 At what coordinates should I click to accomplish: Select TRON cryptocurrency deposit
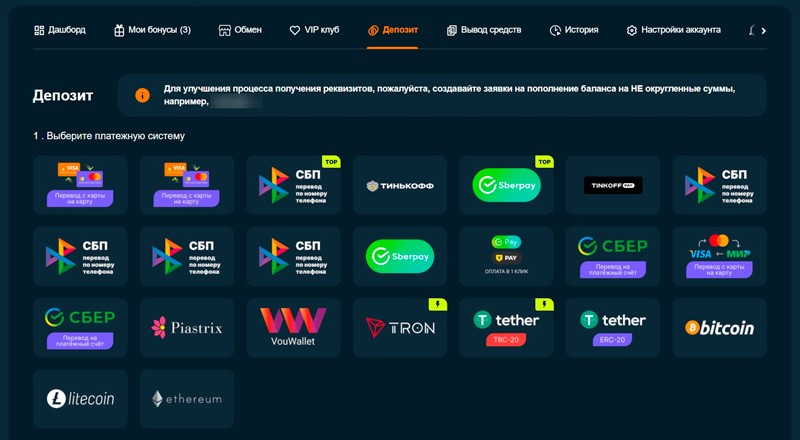[399, 328]
